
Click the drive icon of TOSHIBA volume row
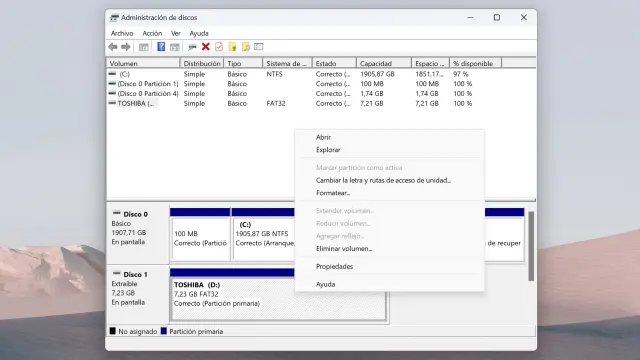coord(112,103)
